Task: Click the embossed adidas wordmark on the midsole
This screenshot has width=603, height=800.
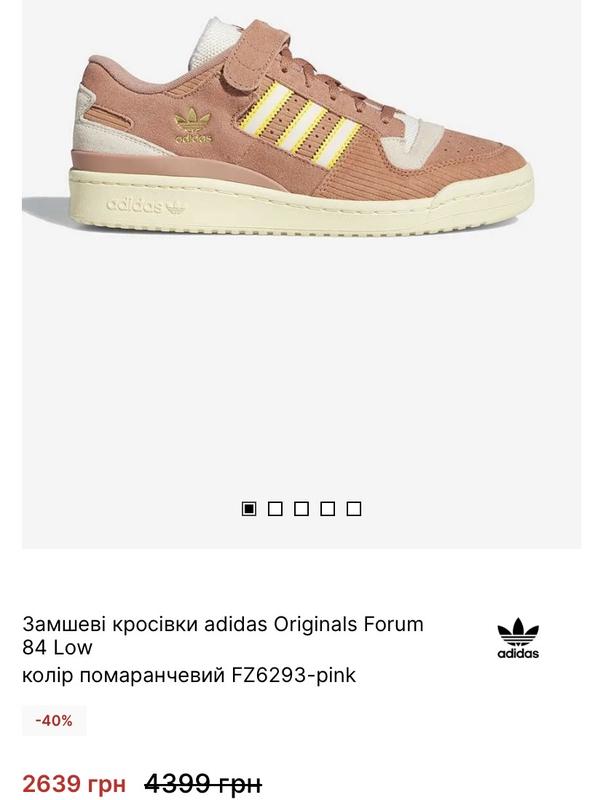Action: pyautogui.click(x=146, y=206)
